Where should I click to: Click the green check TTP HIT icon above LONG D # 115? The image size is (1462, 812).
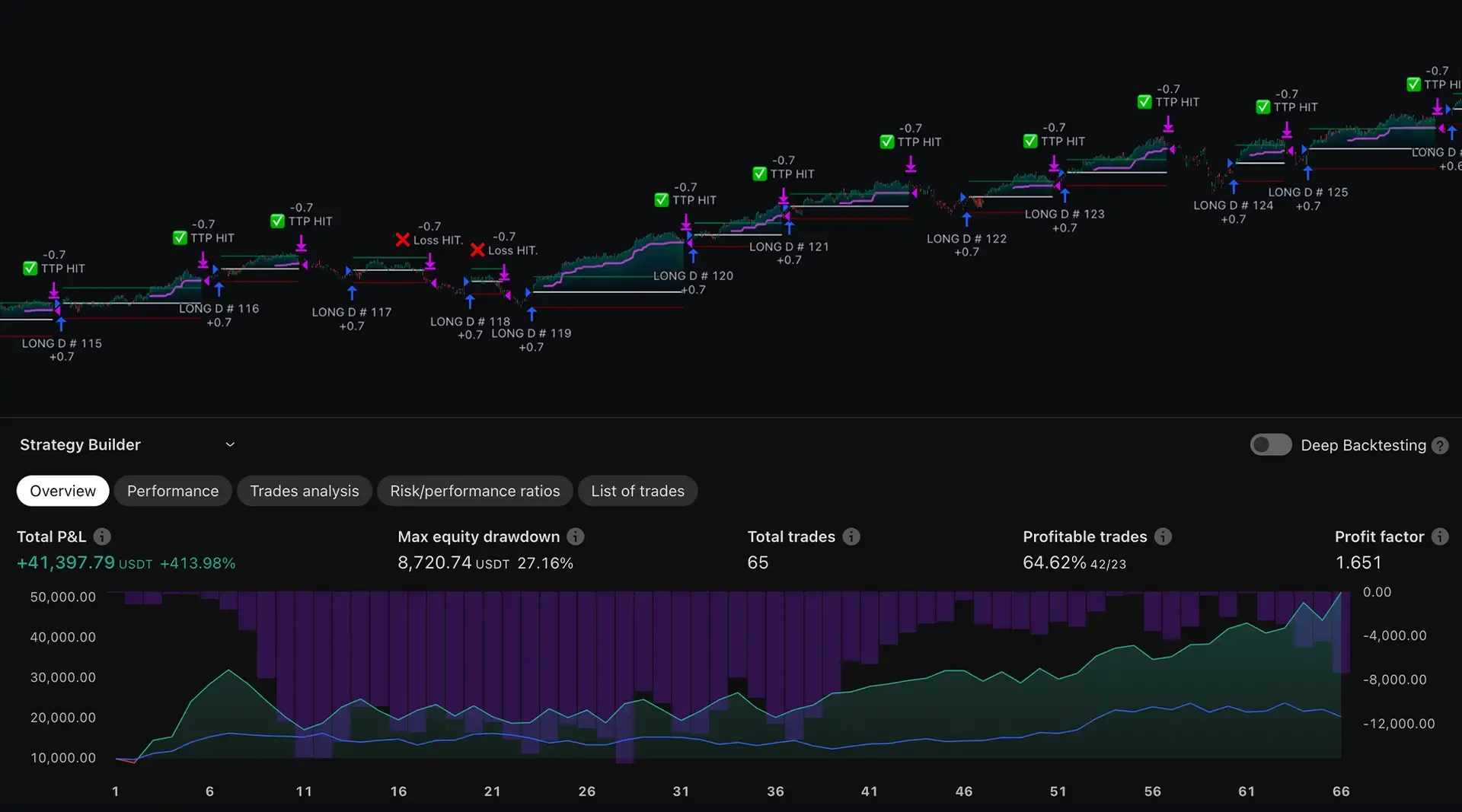pos(30,269)
